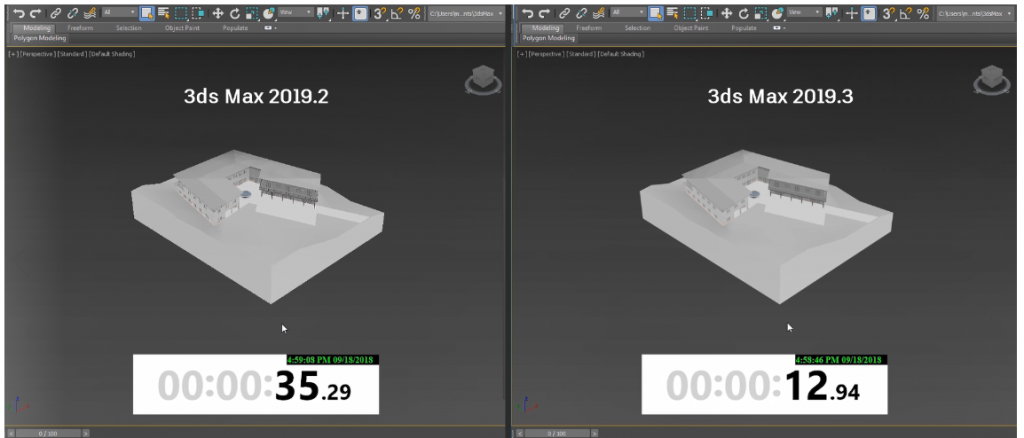This screenshot has width=1024, height=438.
Task: Open Object Paint tab in 2019.2 window
Action: click(182, 28)
